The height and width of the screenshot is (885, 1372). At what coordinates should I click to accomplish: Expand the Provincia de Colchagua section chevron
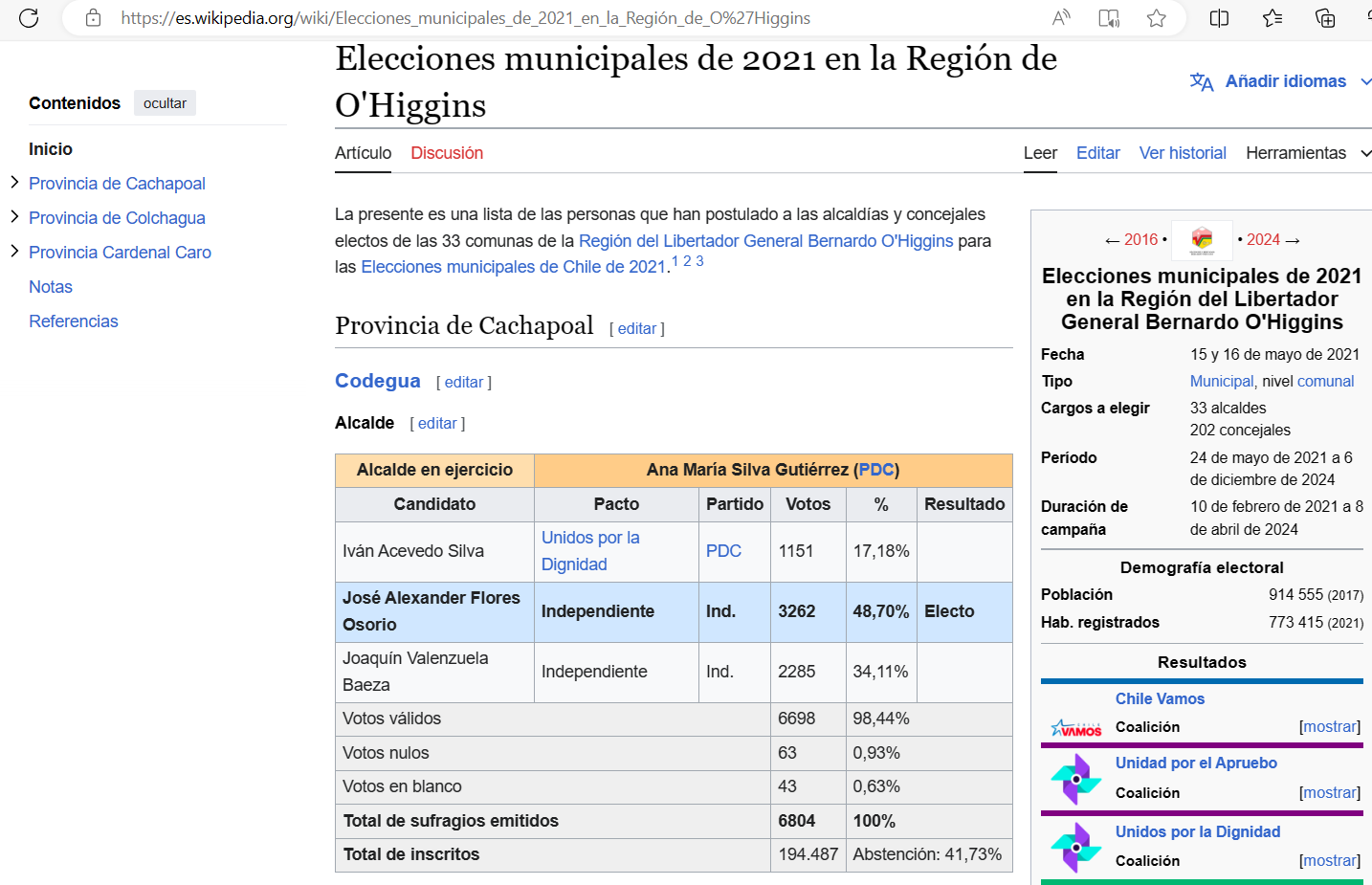click(x=14, y=216)
